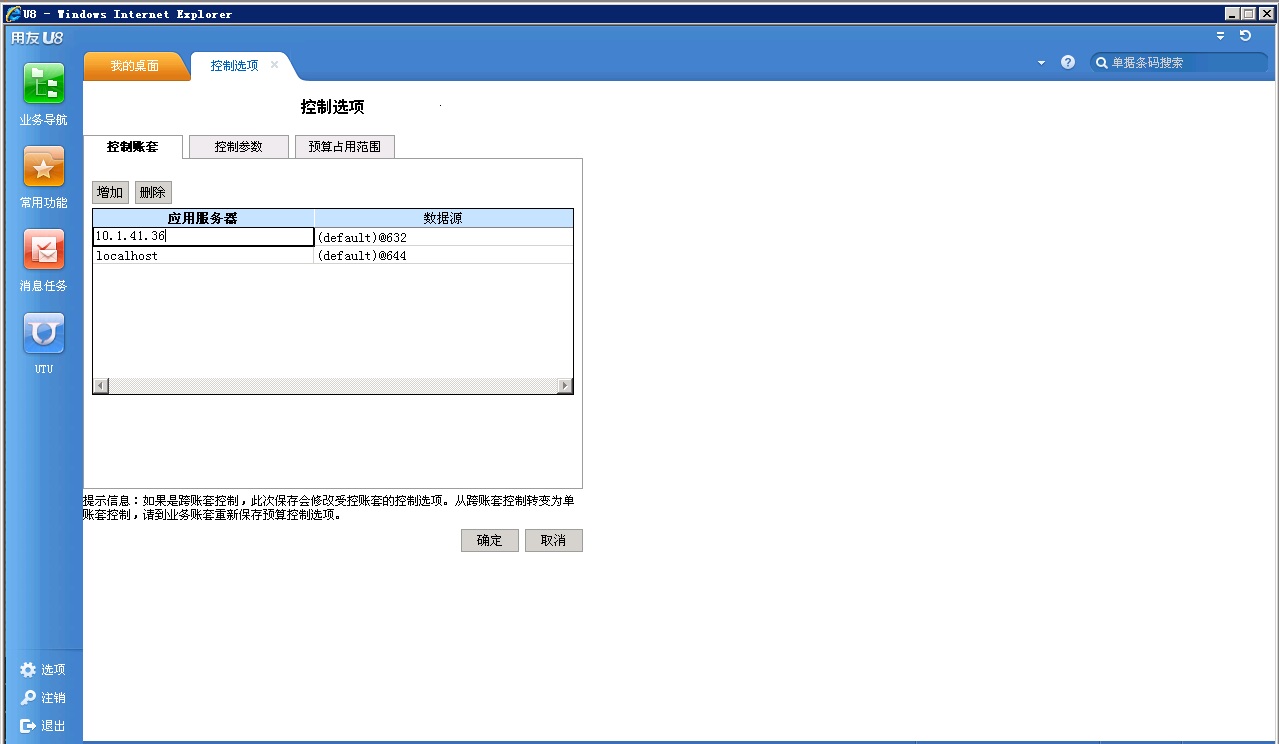This screenshot has height=744, width=1279.
Task: Confirm with the 确定 button
Action: (x=490, y=540)
